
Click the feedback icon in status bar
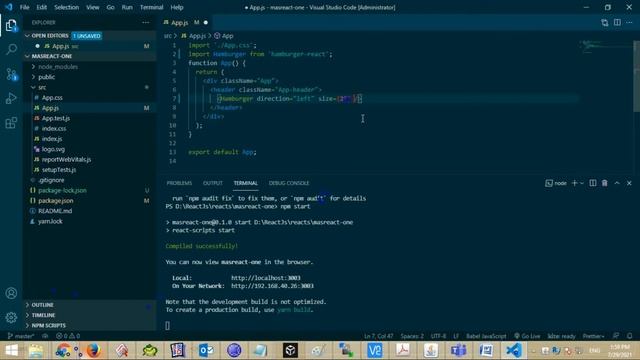tap(616, 336)
